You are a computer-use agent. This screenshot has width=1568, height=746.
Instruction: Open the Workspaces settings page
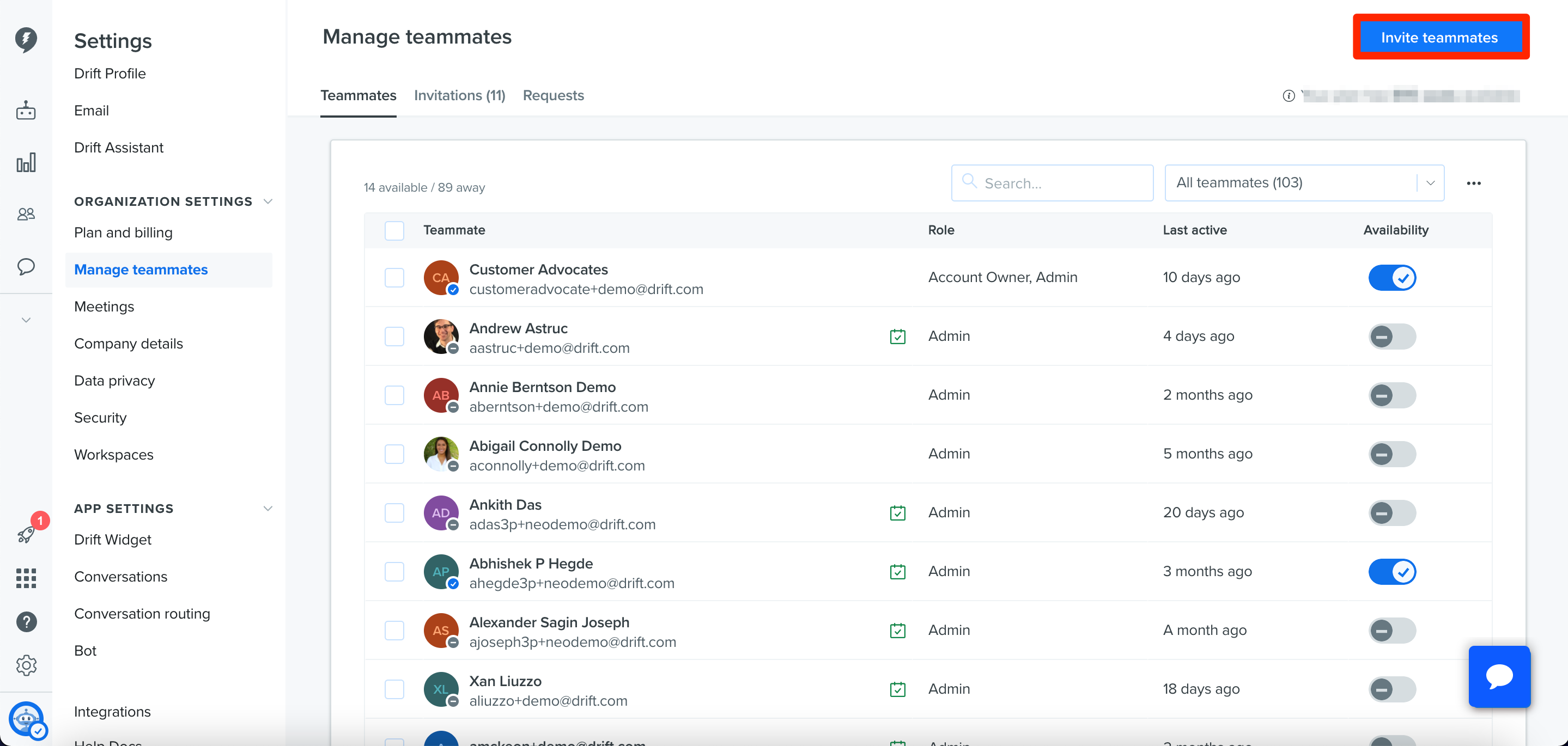click(113, 455)
